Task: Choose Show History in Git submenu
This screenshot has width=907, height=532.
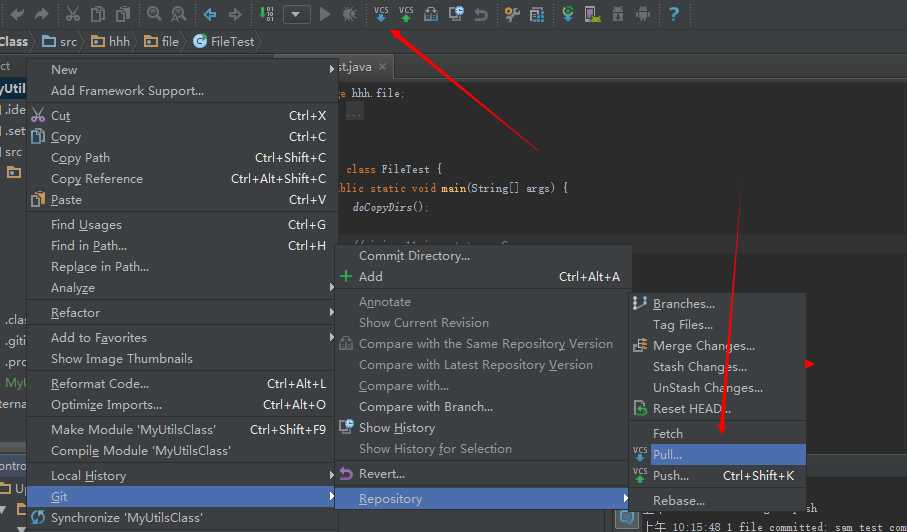Action: coord(484,428)
